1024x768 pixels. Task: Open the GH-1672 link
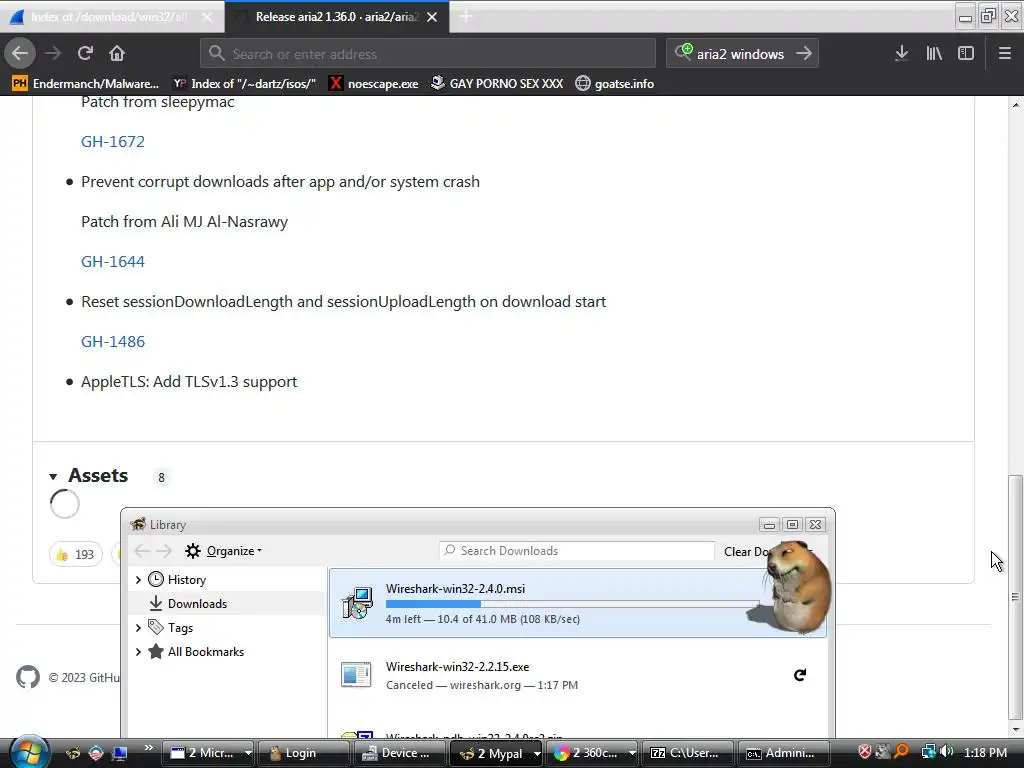click(113, 141)
